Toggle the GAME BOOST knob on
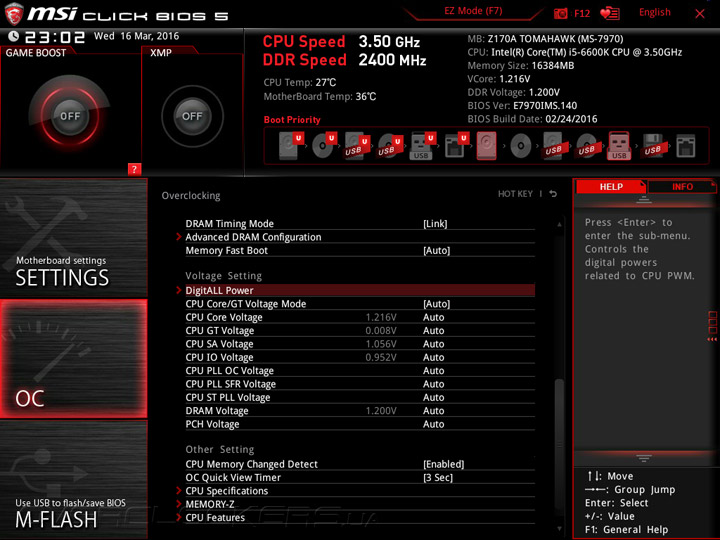The height and width of the screenshot is (540, 720). tap(70, 116)
